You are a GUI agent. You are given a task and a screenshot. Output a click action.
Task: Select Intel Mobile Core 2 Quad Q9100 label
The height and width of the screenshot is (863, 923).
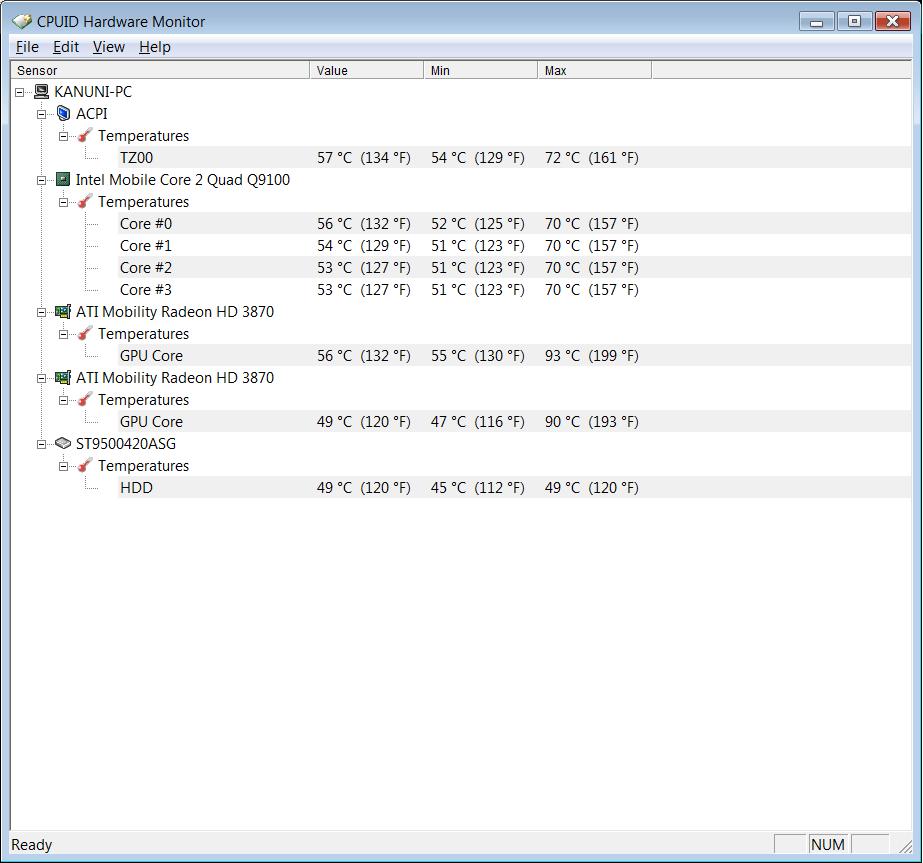182,180
